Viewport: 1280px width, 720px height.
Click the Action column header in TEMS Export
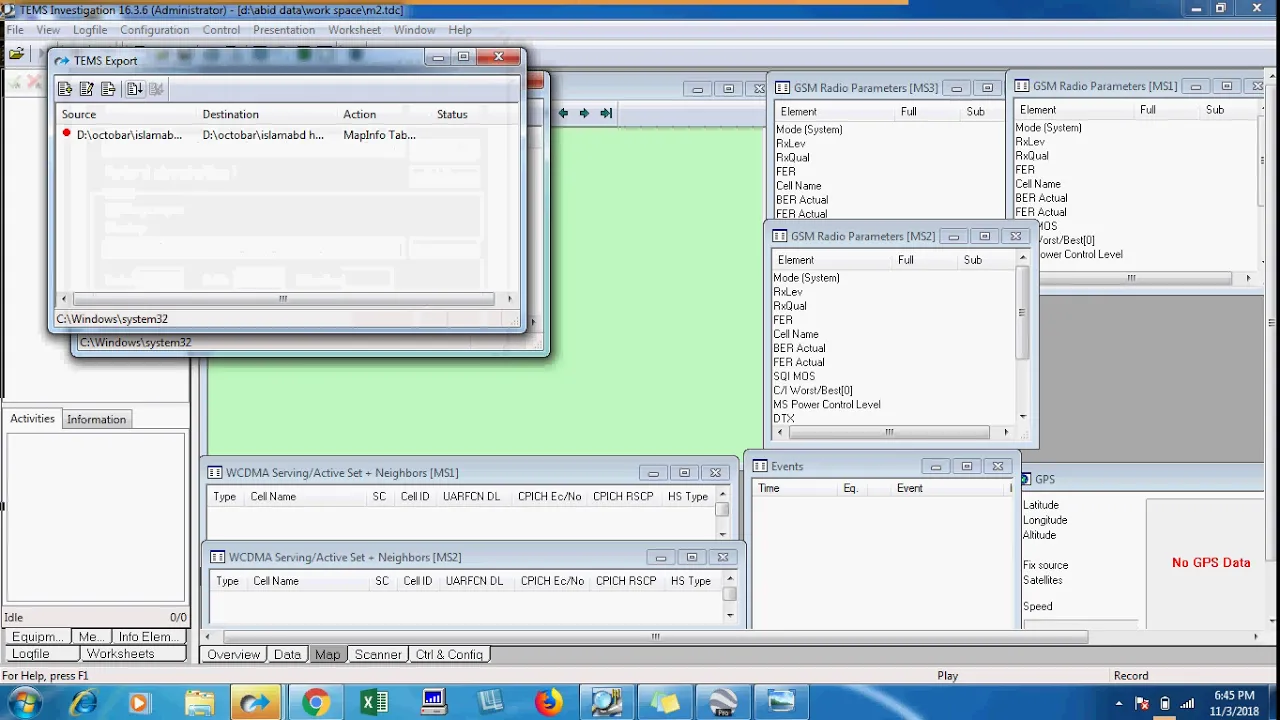coord(385,114)
